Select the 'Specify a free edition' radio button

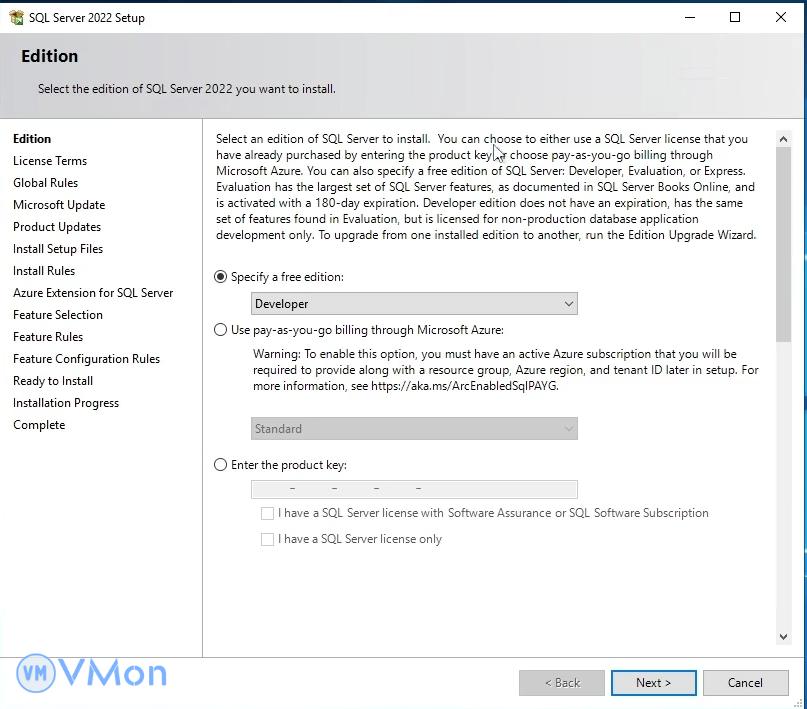click(221, 277)
